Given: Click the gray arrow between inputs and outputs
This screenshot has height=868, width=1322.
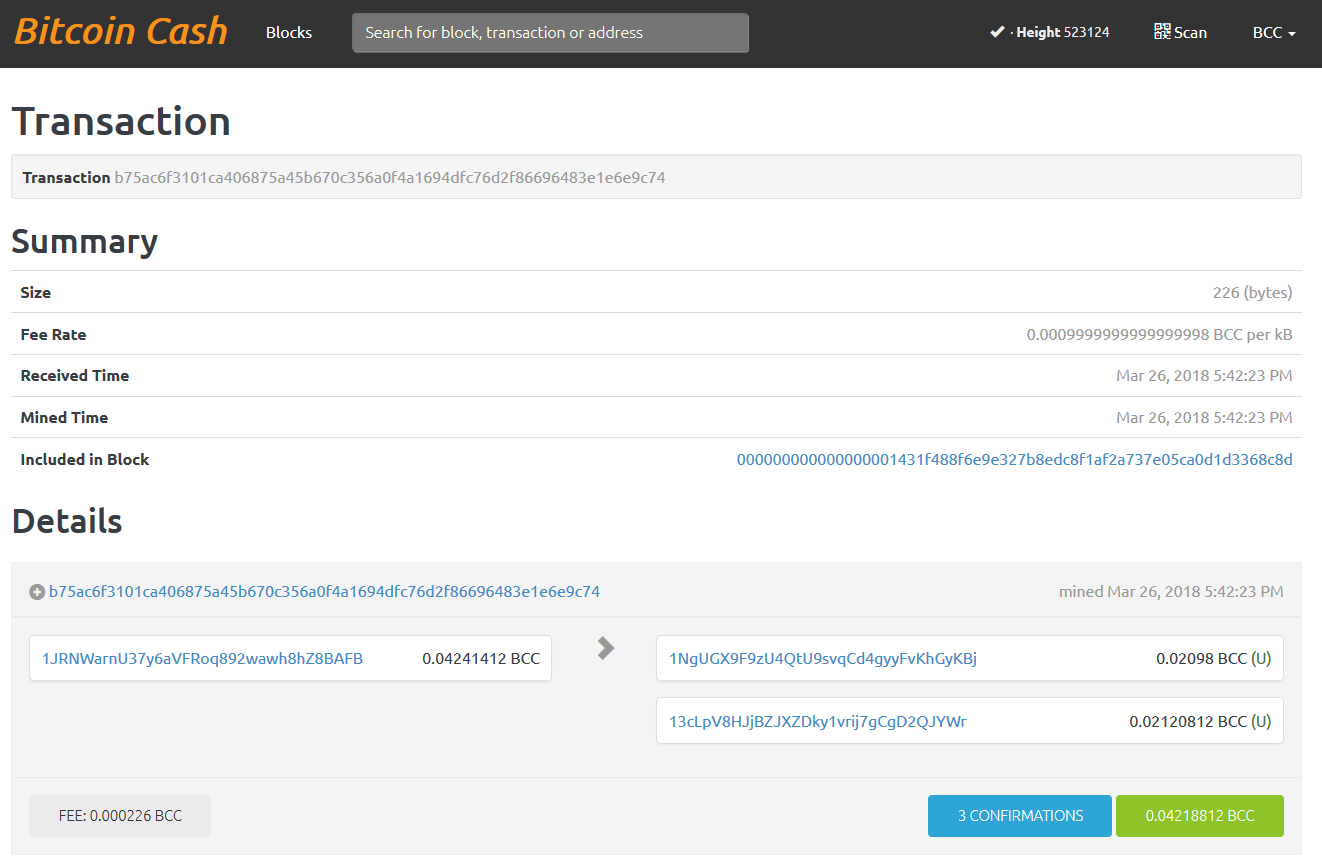Looking at the screenshot, I should 605,648.
